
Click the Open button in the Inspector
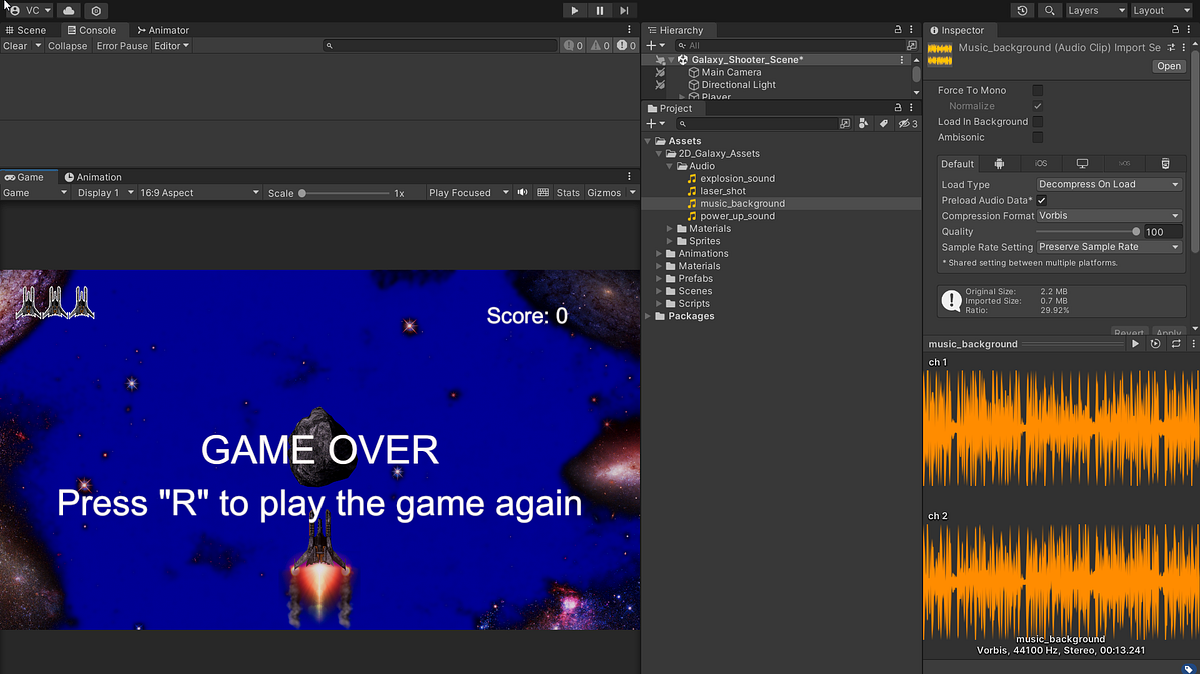click(x=1168, y=66)
